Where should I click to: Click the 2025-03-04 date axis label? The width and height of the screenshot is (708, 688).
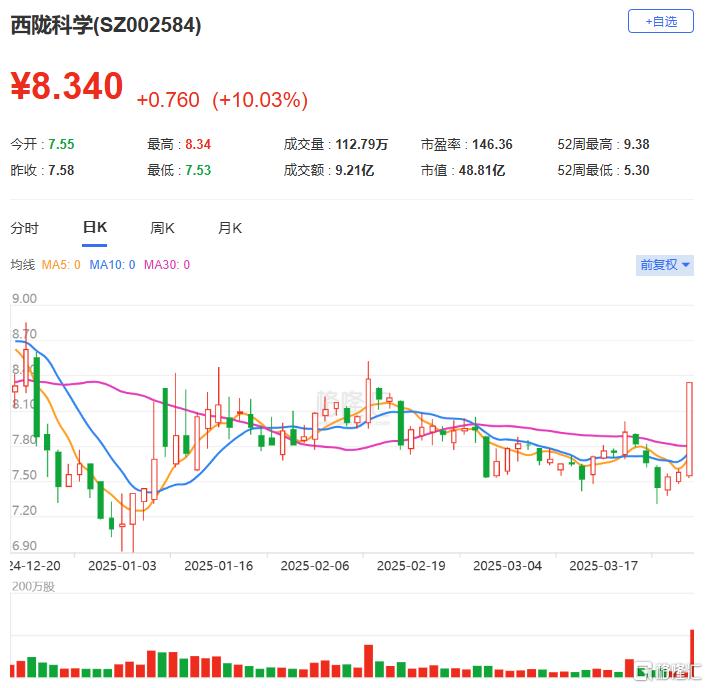click(508, 566)
